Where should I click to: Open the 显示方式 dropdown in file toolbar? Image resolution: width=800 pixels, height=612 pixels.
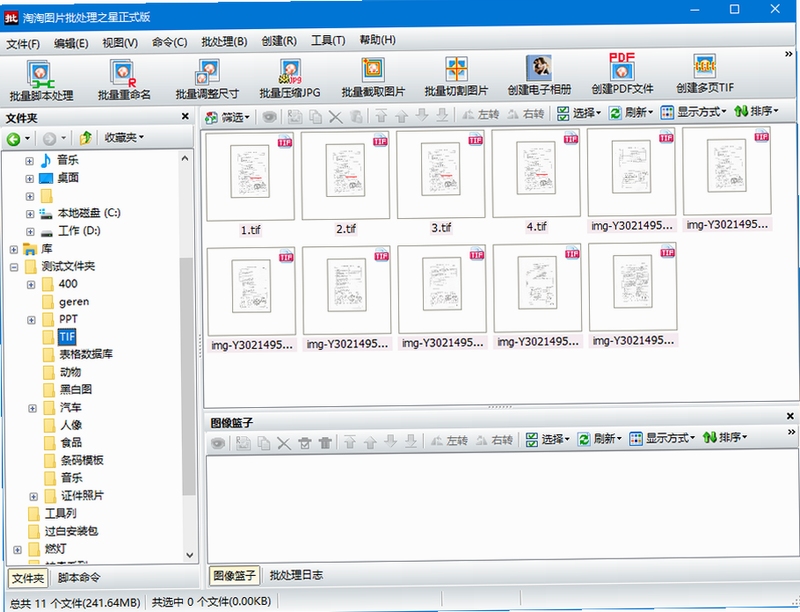(693, 112)
